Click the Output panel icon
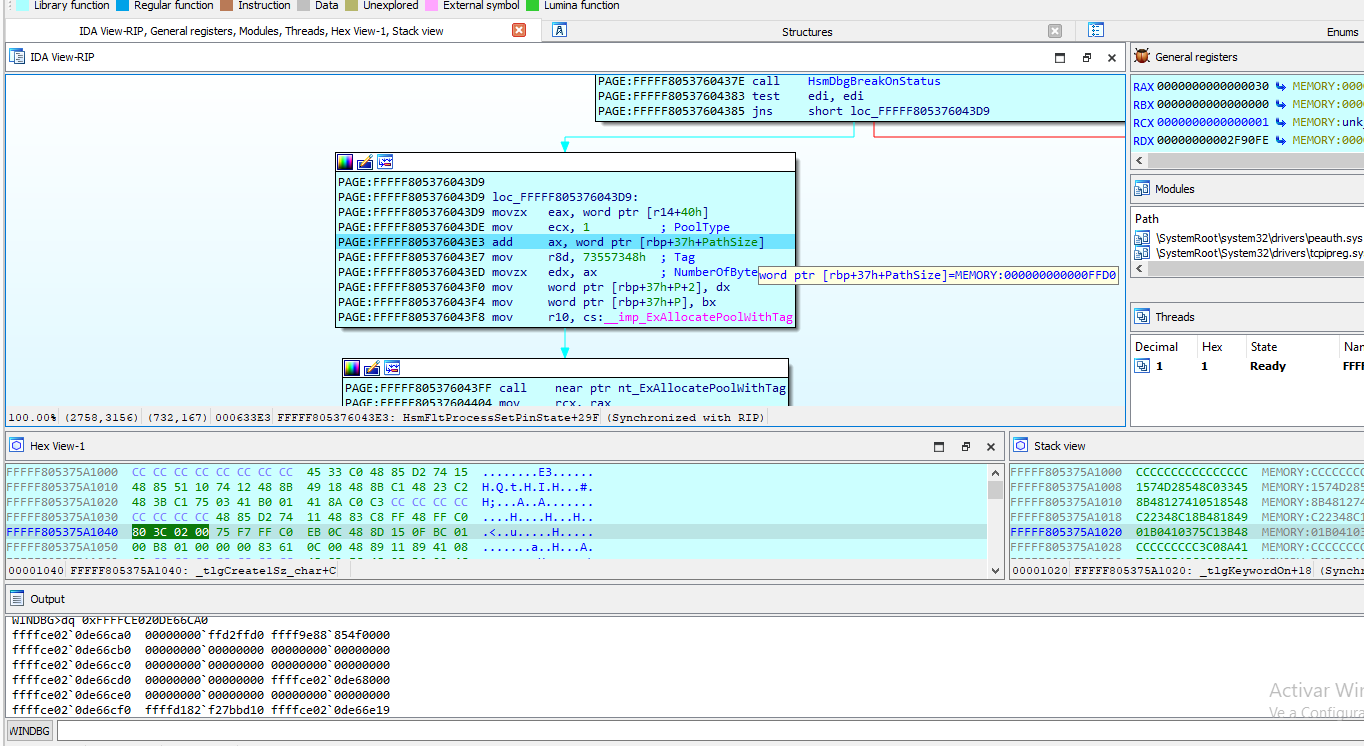 click(17, 599)
